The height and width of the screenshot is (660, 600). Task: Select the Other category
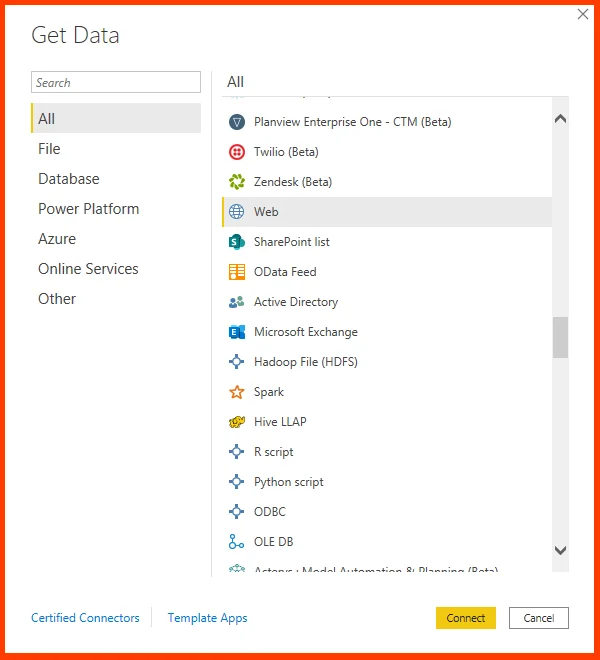[57, 299]
